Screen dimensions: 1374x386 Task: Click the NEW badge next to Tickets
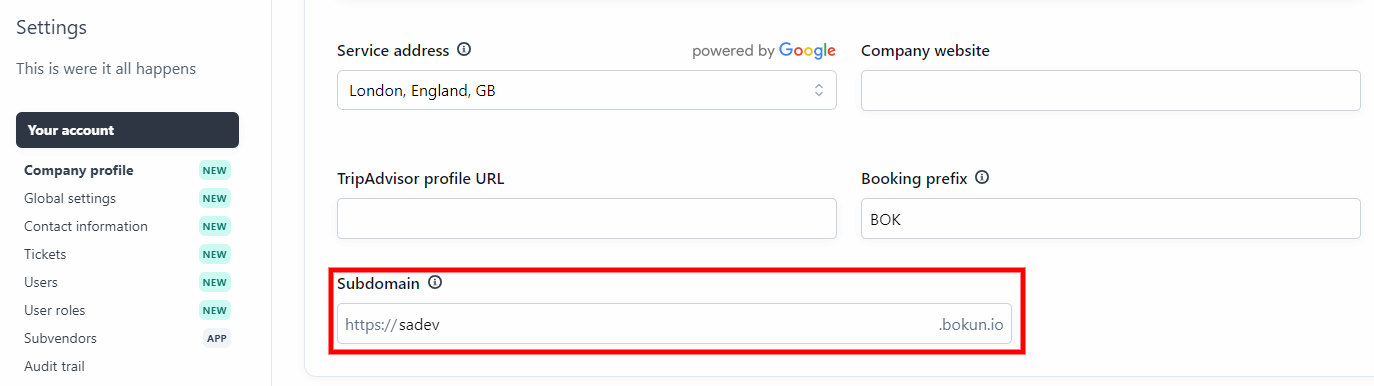[x=215, y=254]
